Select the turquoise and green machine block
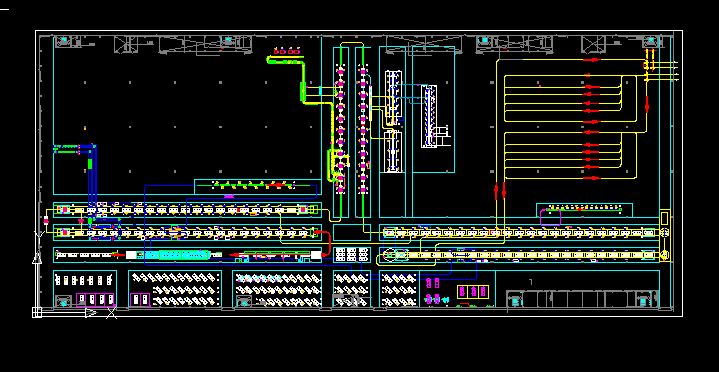The image size is (719, 372). pos(184,255)
